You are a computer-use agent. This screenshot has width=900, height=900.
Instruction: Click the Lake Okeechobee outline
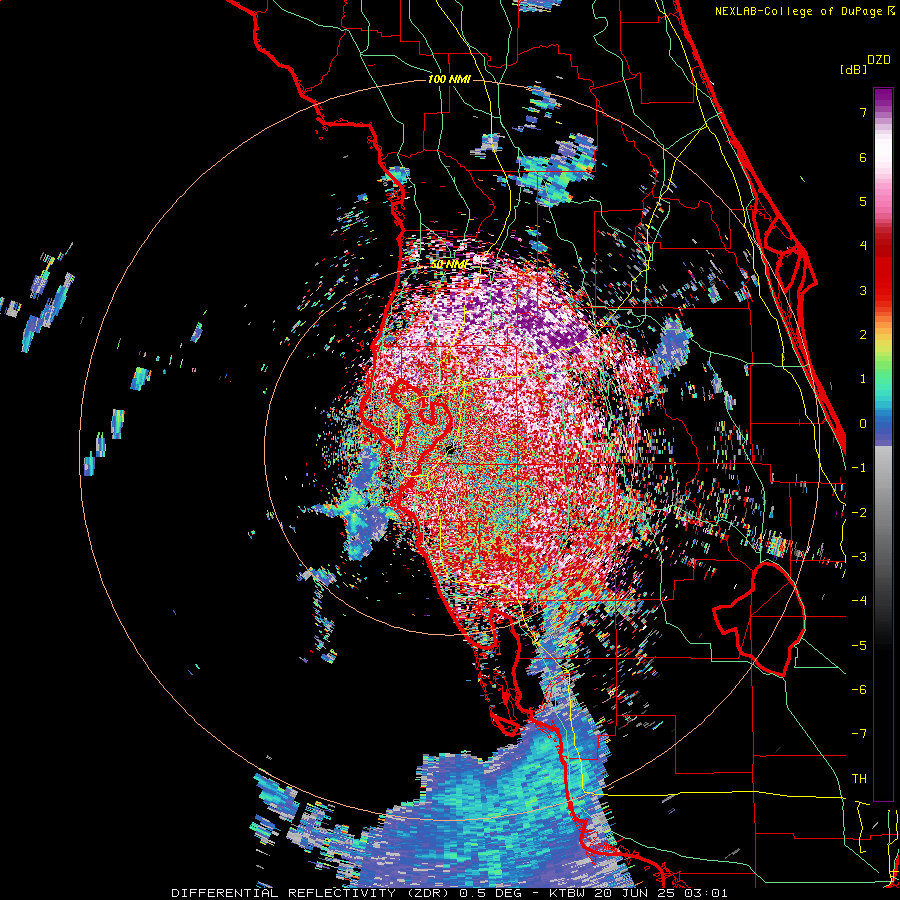click(759, 619)
